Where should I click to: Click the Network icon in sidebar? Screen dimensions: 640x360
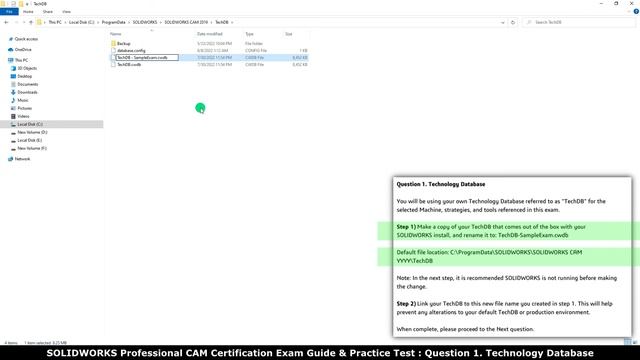click(x=11, y=159)
